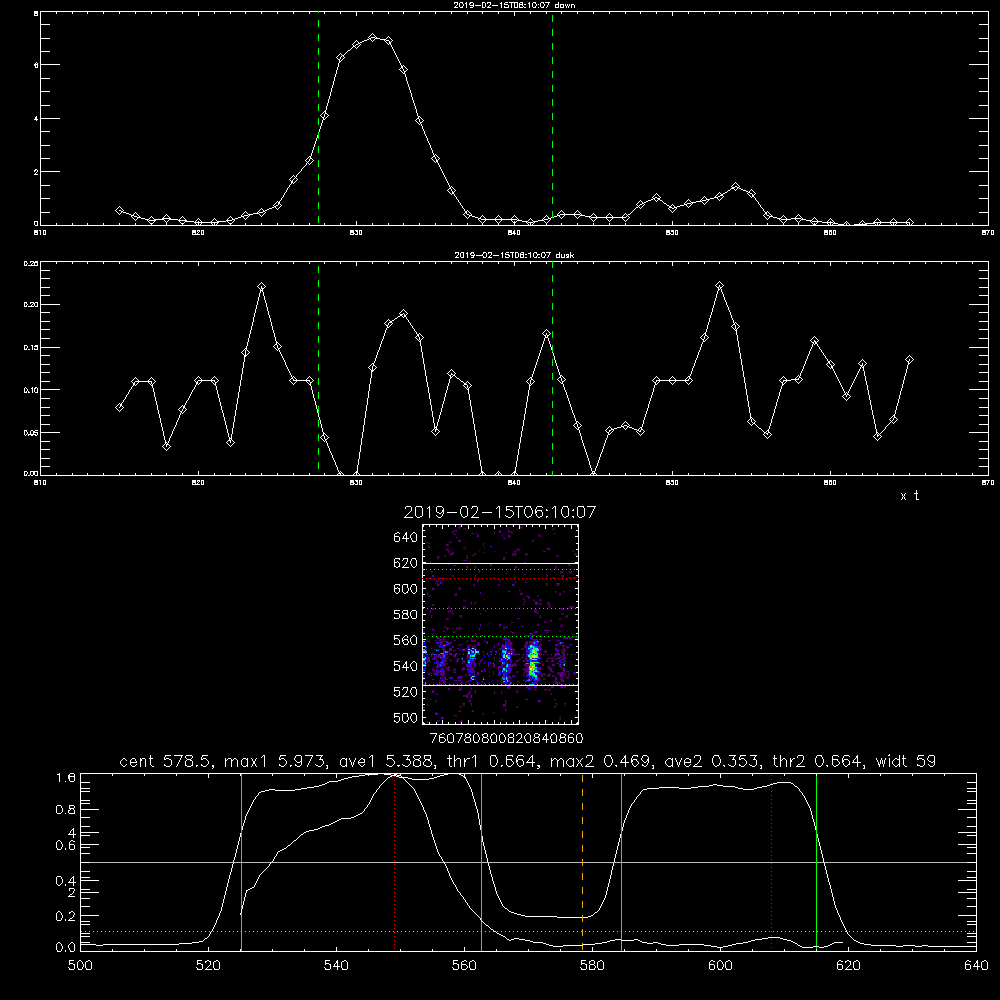
Task: Click the 500 label on bottom plot x-axis
Action: pos(80,965)
